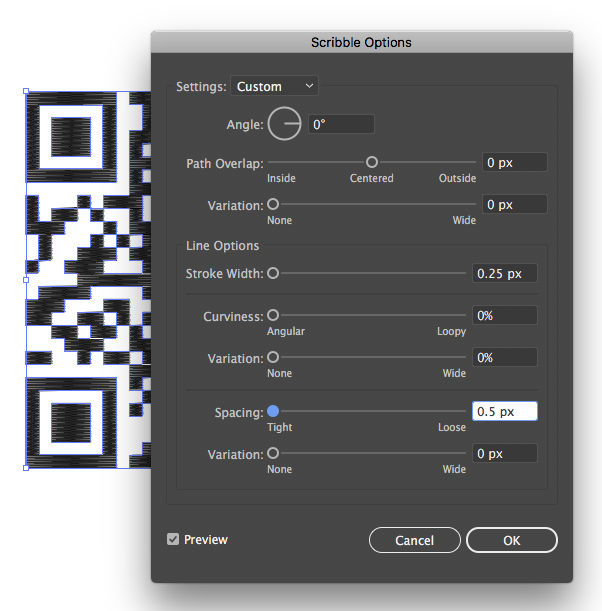Screen dimensions: 602x611
Task: Click the Path Overlap value field
Action: coord(515,162)
